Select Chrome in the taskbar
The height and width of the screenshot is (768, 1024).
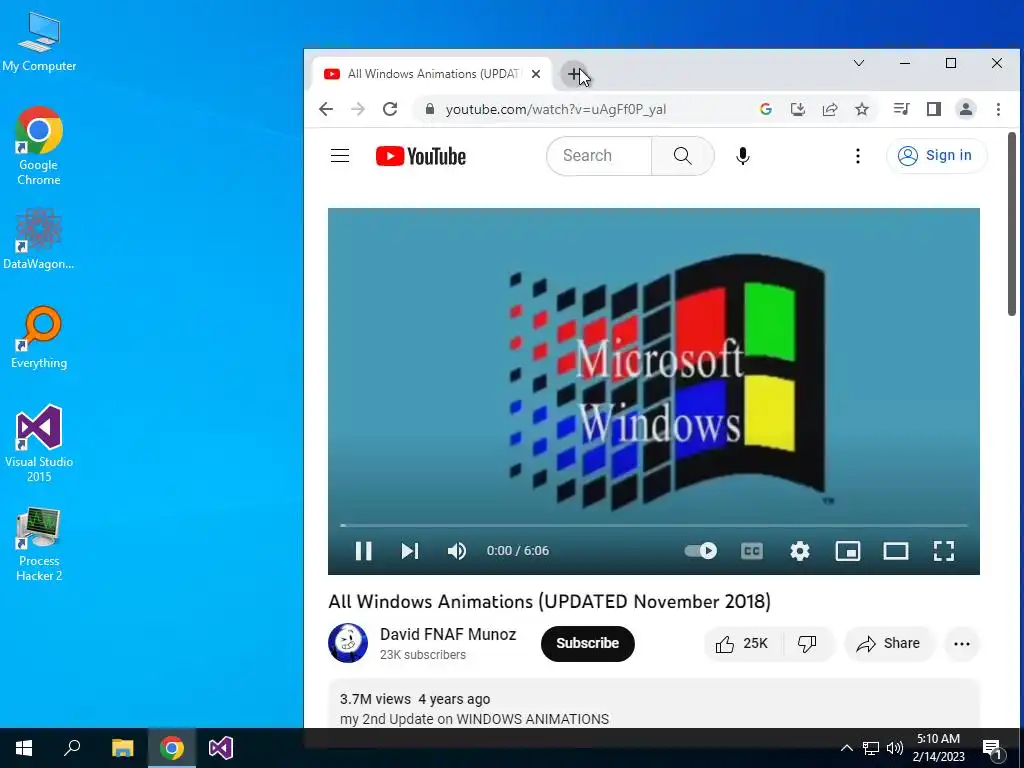coord(172,748)
